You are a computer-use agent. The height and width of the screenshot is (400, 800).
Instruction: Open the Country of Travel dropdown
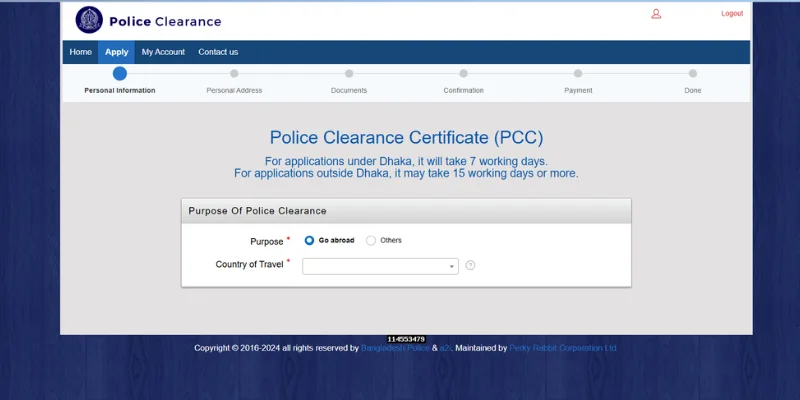point(380,266)
